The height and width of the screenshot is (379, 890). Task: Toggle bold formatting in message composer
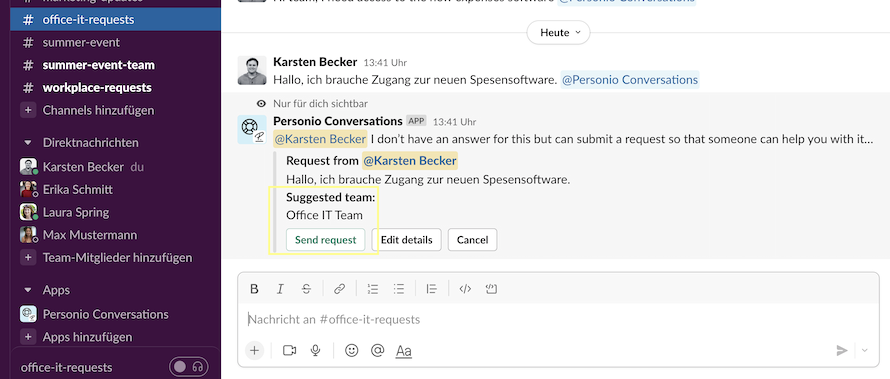pos(254,289)
